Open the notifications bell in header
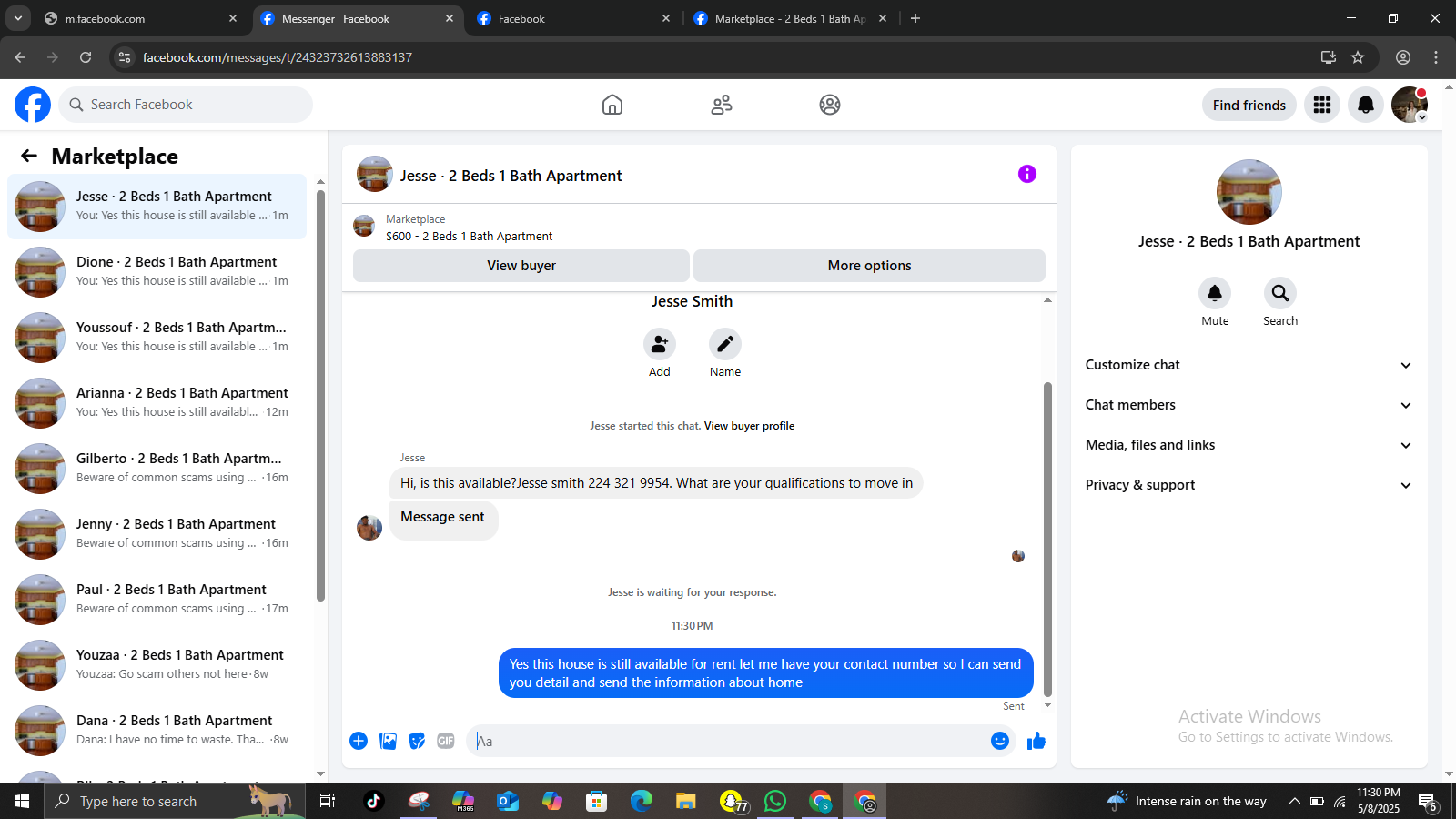Screen dimensions: 1456x819 [x=1366, y=105]
